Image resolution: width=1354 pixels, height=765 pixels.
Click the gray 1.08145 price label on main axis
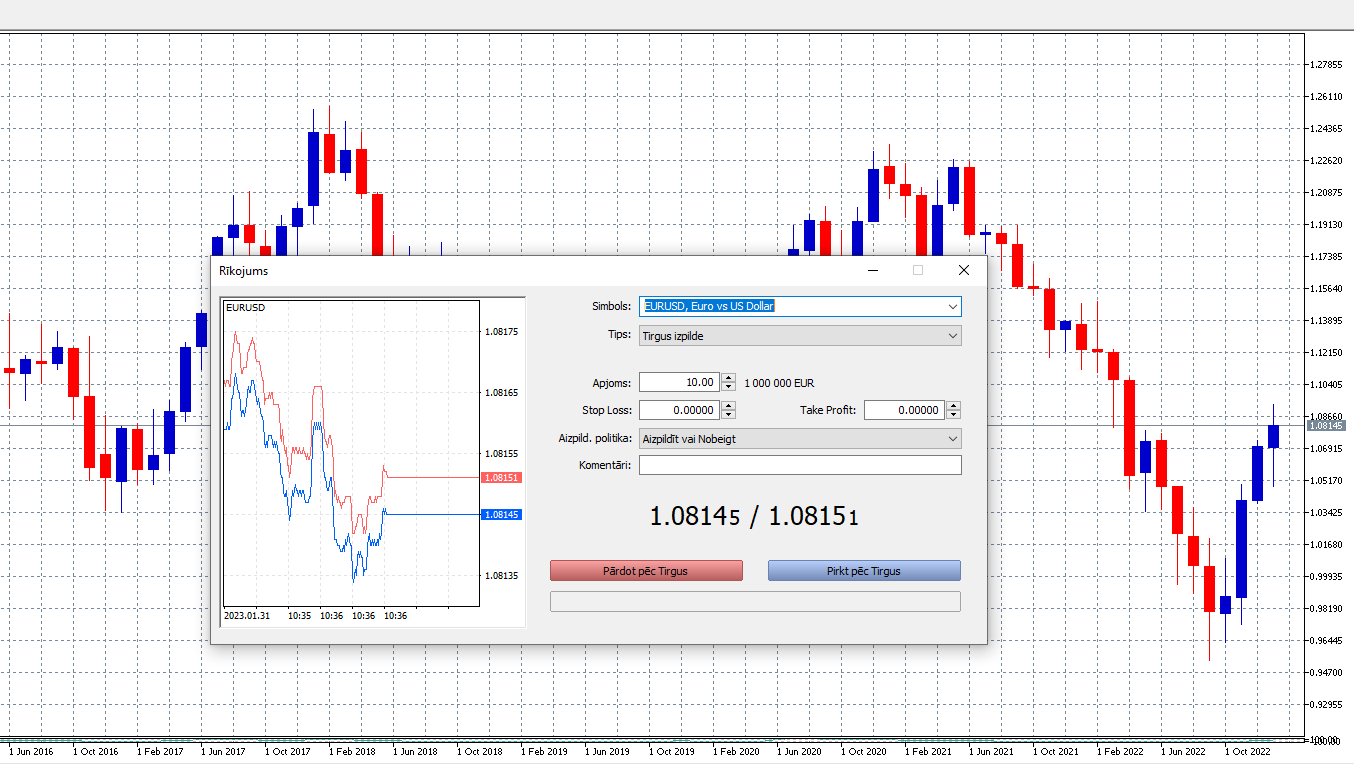coord(1326,426)
